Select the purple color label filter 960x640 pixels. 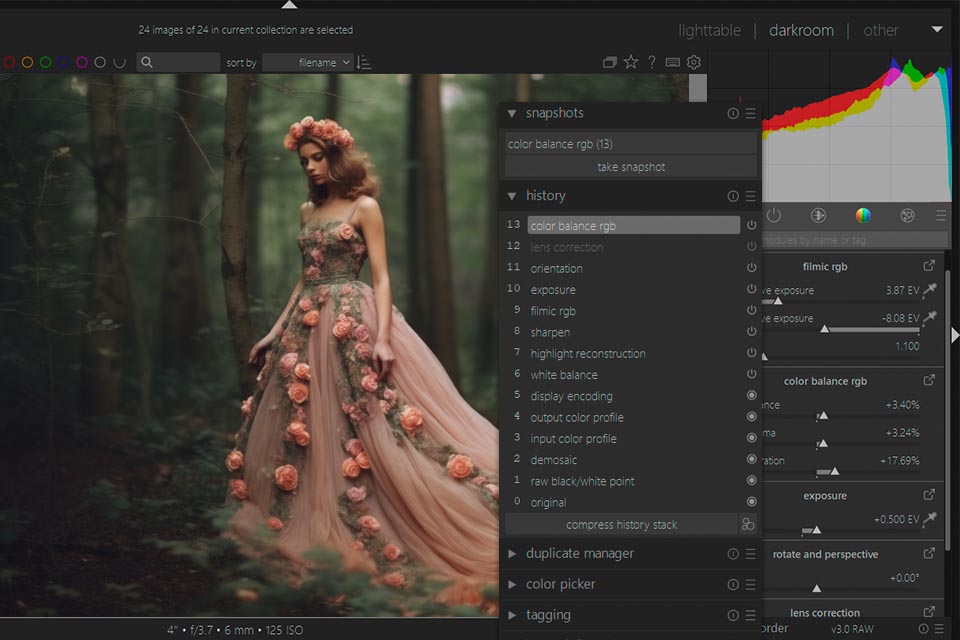(x=81, y=62)
